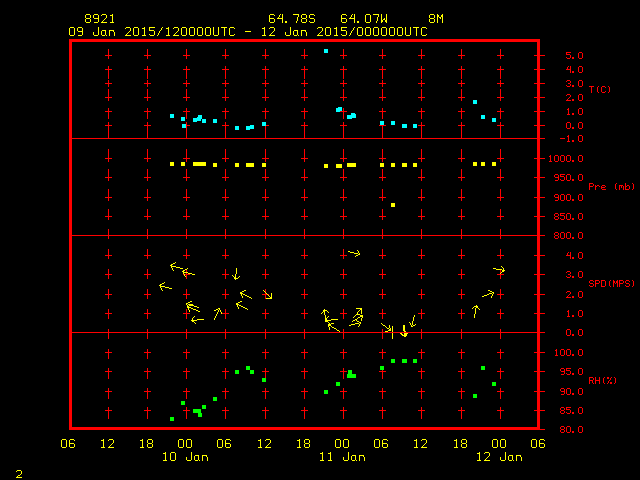Select the end date 12 Jan 2015/000000UTC
The width and height of the screenshot is (640, 480).
pos(342,31)
